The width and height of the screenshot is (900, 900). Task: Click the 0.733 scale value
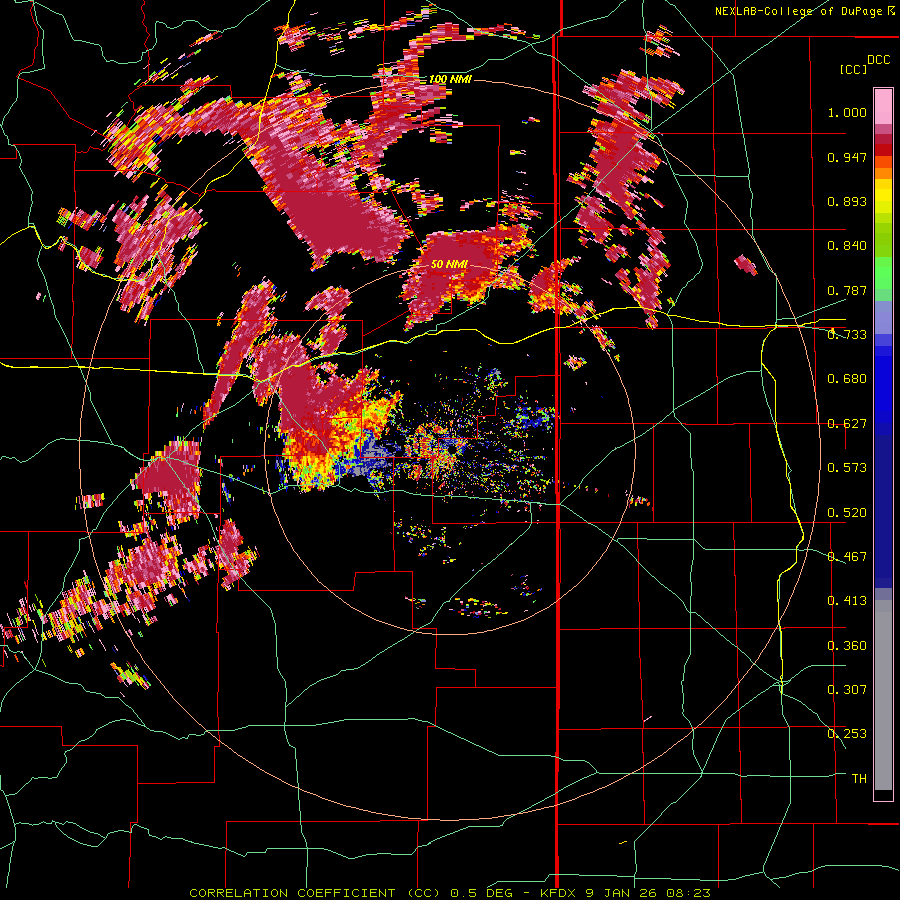pos(847,335)
